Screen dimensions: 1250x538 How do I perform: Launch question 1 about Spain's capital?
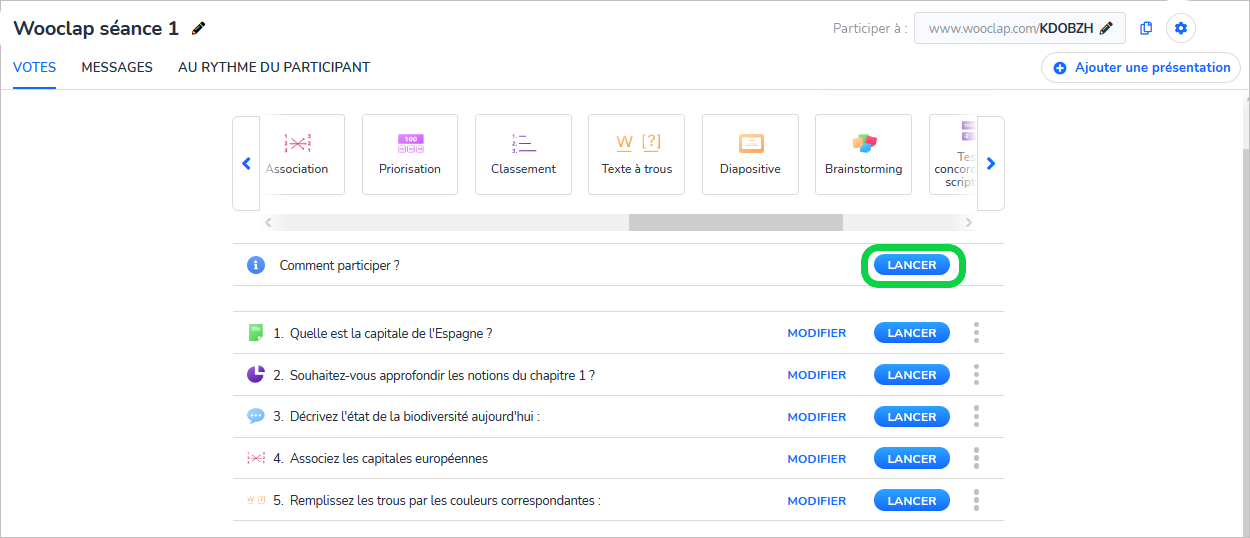912,333
